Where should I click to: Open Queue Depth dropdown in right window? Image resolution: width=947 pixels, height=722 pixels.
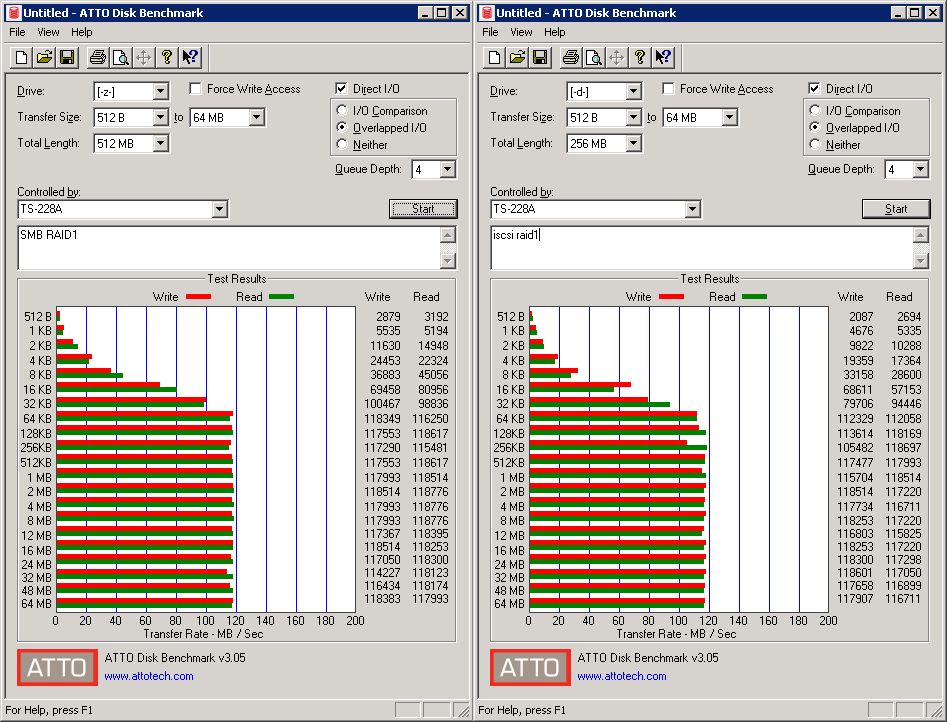click(920, 169)
